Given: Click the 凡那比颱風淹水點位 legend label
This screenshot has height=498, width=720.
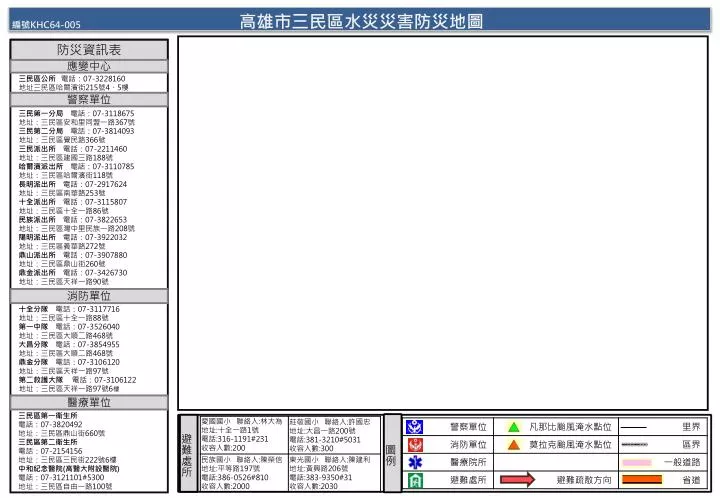Looking at the screenshot, I should (x=570, y=427).
